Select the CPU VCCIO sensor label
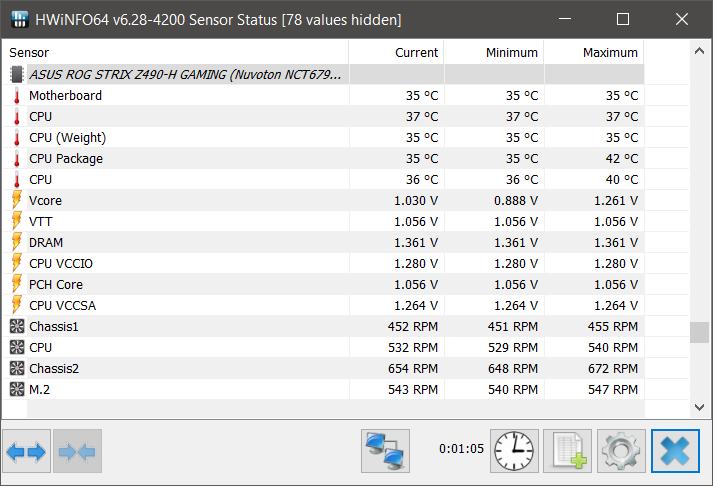The height and width of the screenshot is (486, 713). [x=61, y=264]
